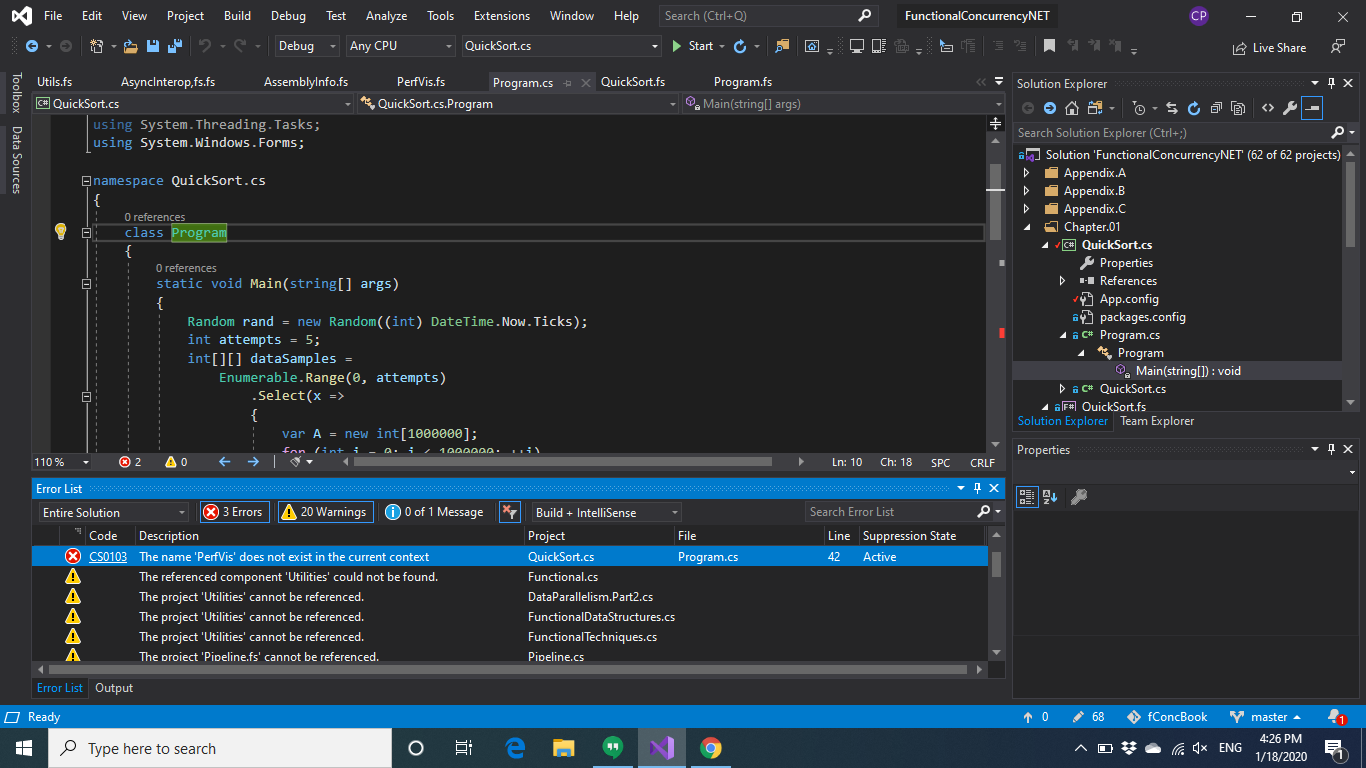Switch to the PerfVis.fs tab
This screenshot has height=768, width=1366.
point(421,82)
